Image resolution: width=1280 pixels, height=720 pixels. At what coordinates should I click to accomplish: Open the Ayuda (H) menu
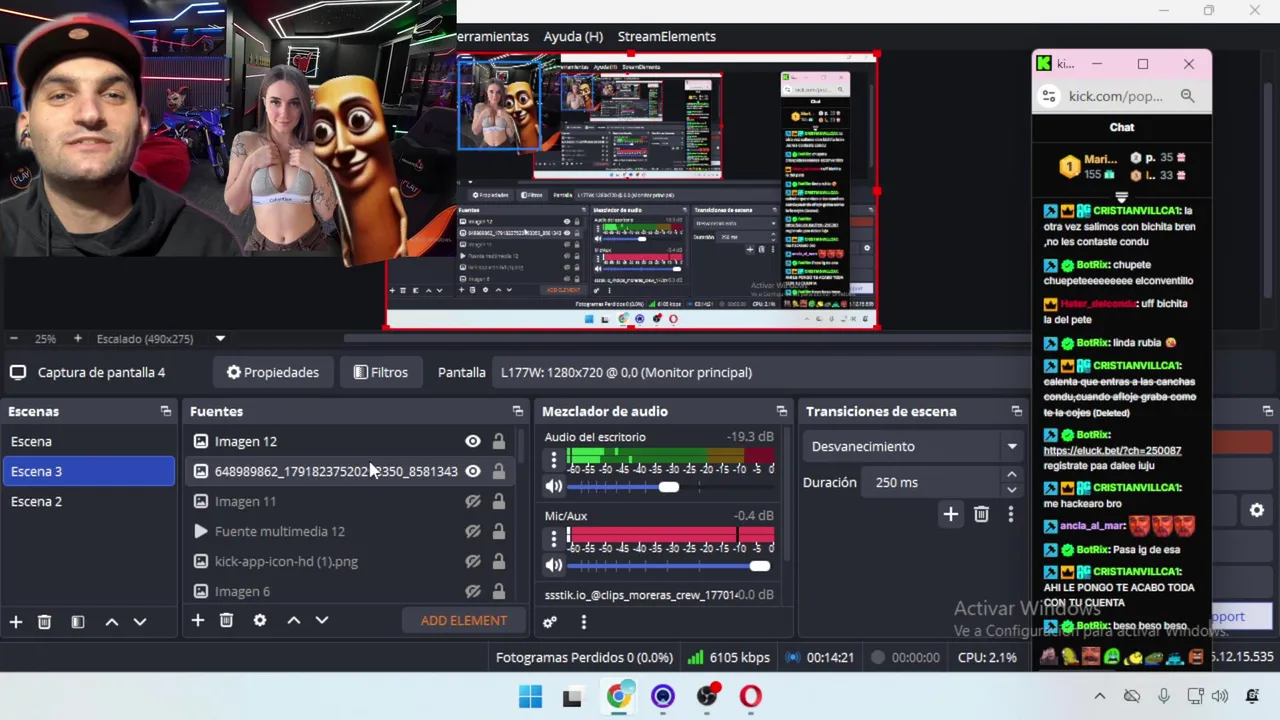[573, 36]
